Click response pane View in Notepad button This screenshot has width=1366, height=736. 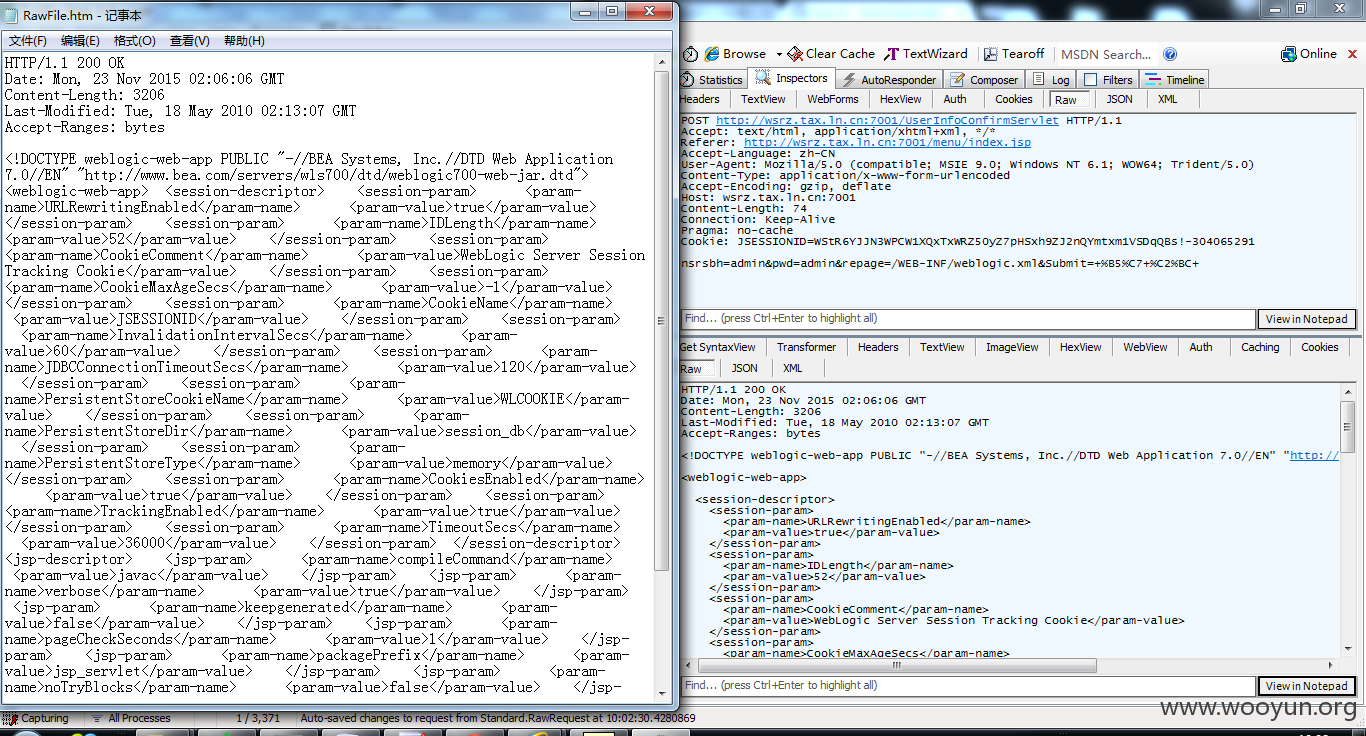[x=1306, y=686]
